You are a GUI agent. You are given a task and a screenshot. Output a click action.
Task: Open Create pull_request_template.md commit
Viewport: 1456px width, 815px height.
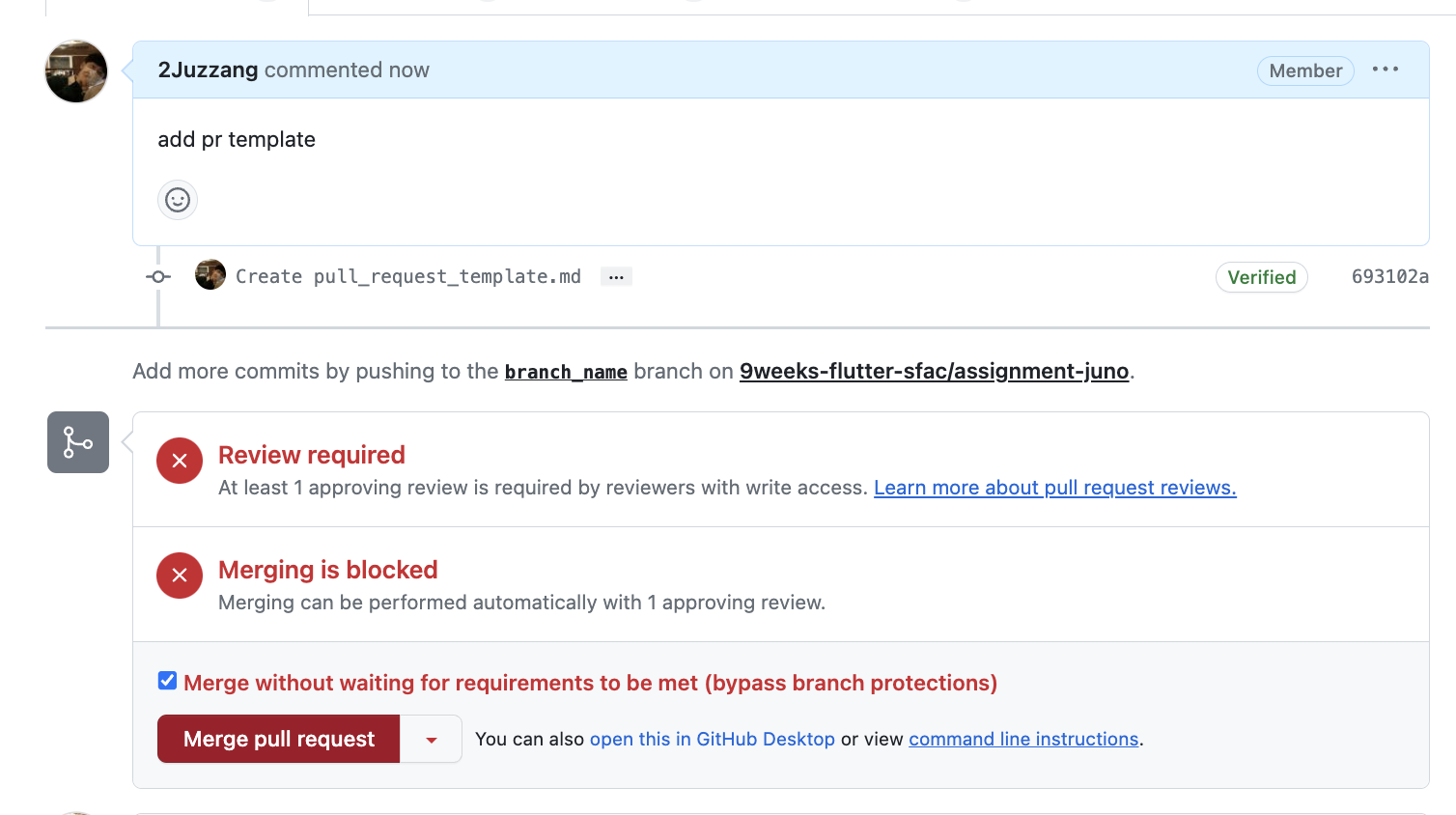[408, 277]
